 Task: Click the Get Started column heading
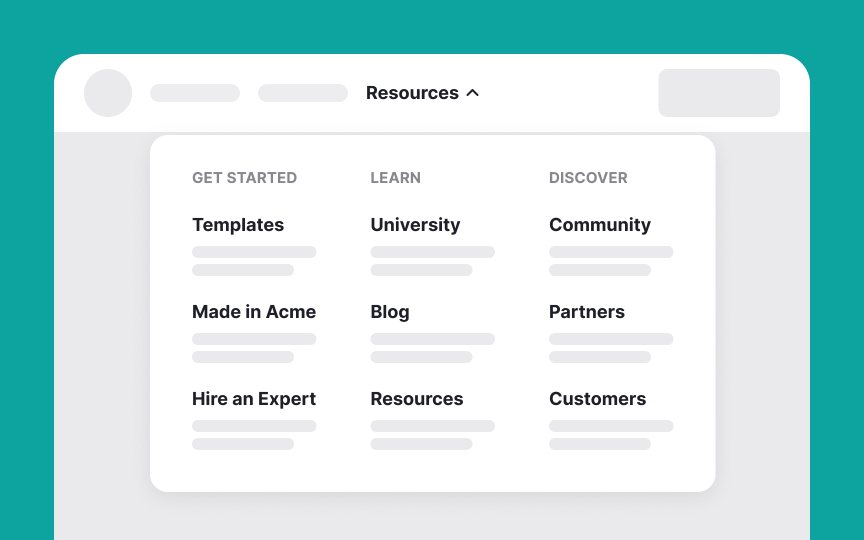coord(245,178)
